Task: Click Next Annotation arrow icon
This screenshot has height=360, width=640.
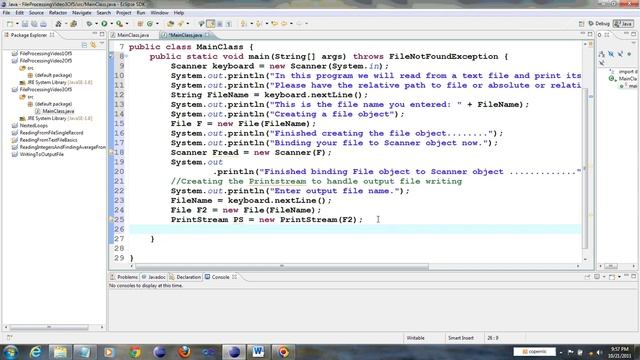Action: coord(244,24)
